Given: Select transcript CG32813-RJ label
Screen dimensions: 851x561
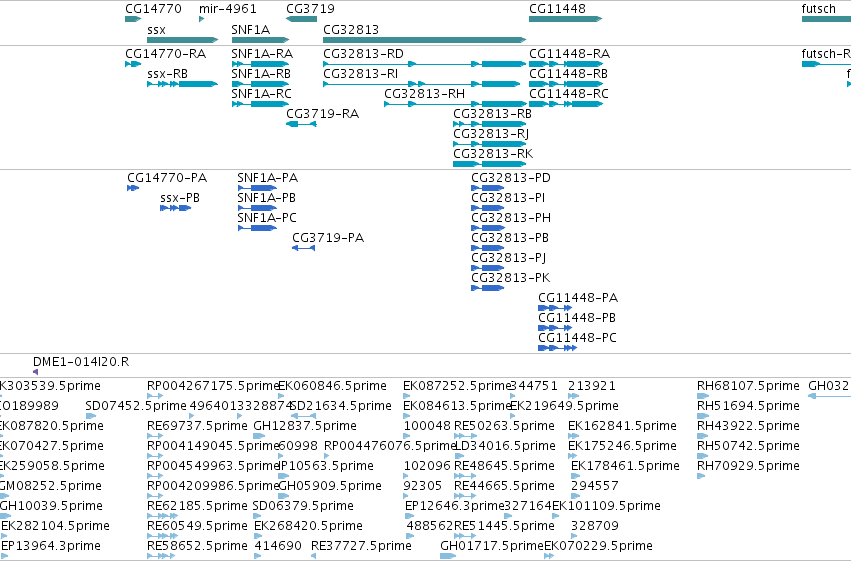Looking at the screenshot, I should click(491, 134).
